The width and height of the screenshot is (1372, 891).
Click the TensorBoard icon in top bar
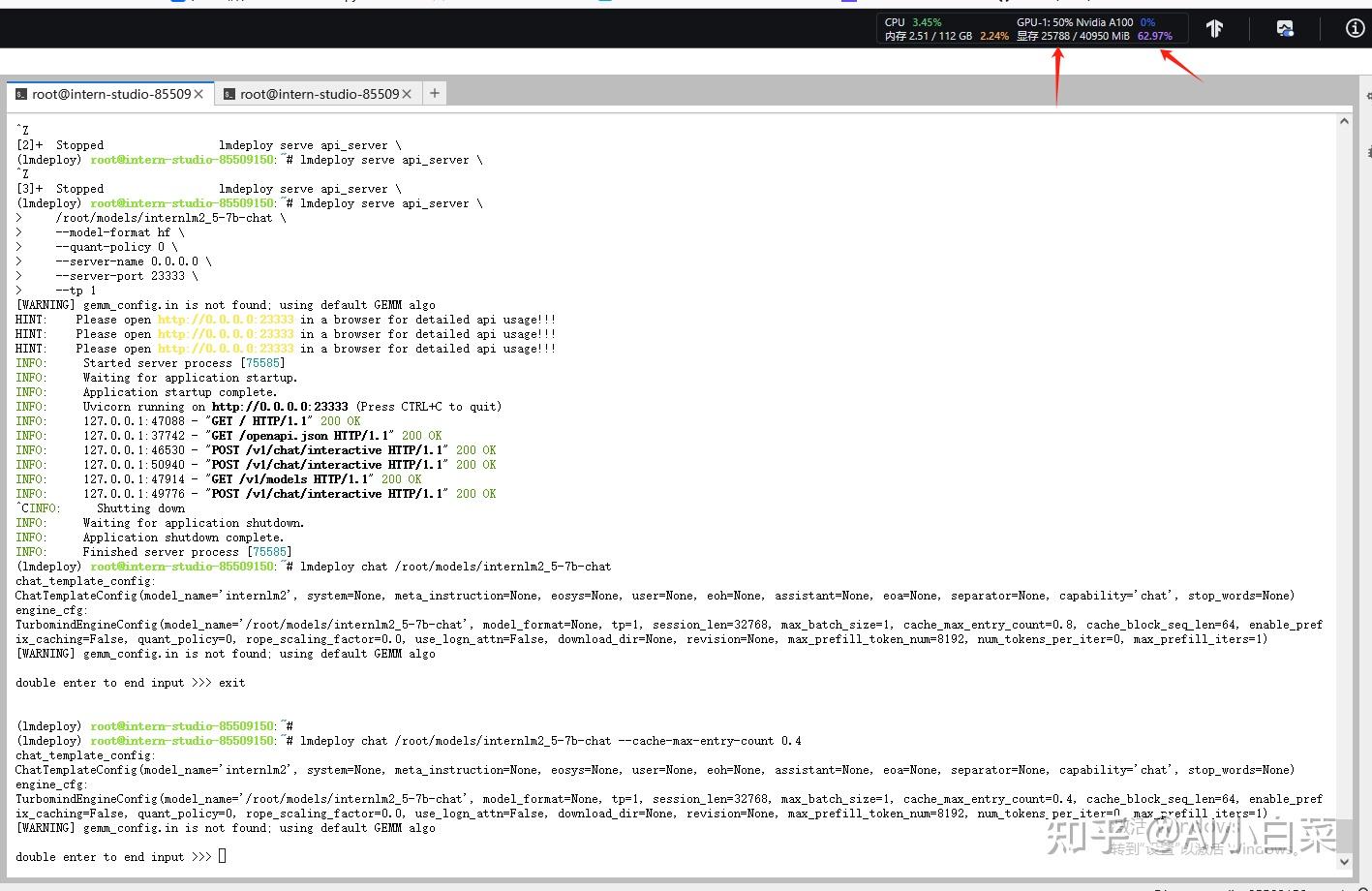click(1214, 29)
